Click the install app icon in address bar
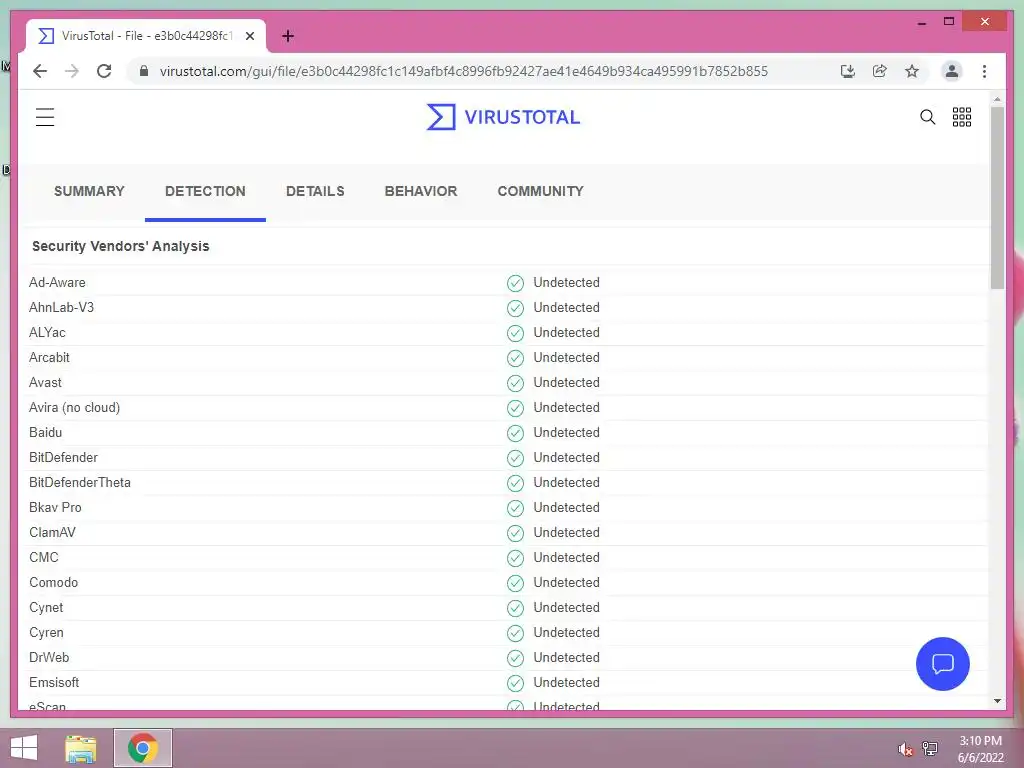 [x=848, y=71]
